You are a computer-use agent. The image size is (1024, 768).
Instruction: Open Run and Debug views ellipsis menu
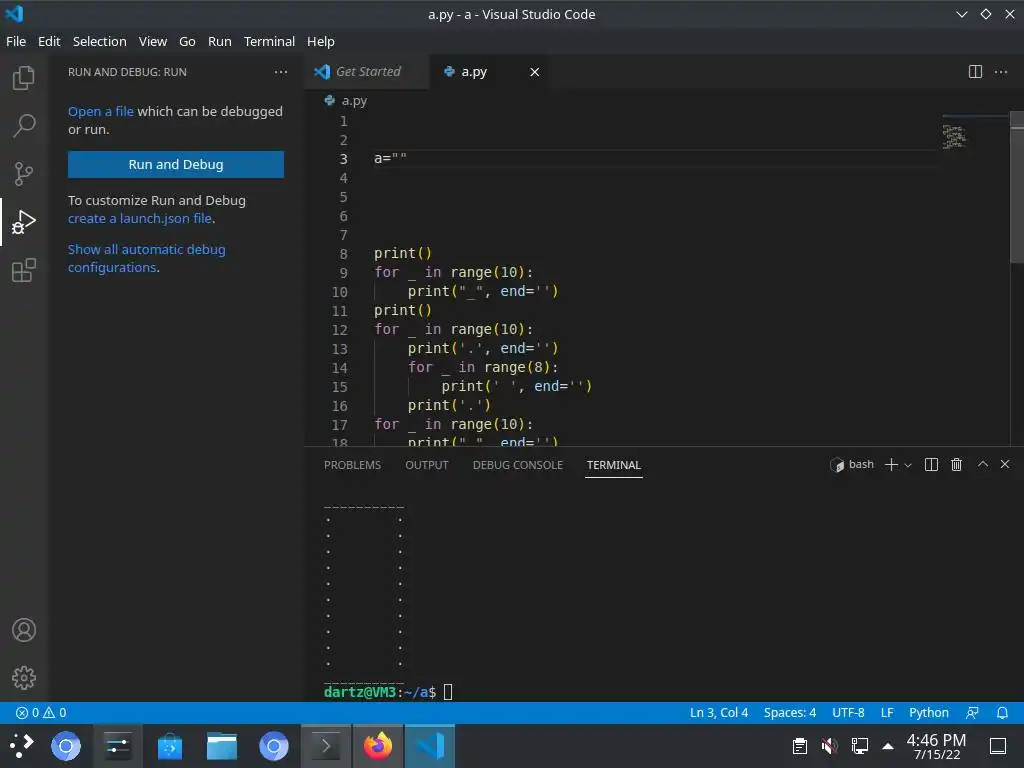pos(281,72)
